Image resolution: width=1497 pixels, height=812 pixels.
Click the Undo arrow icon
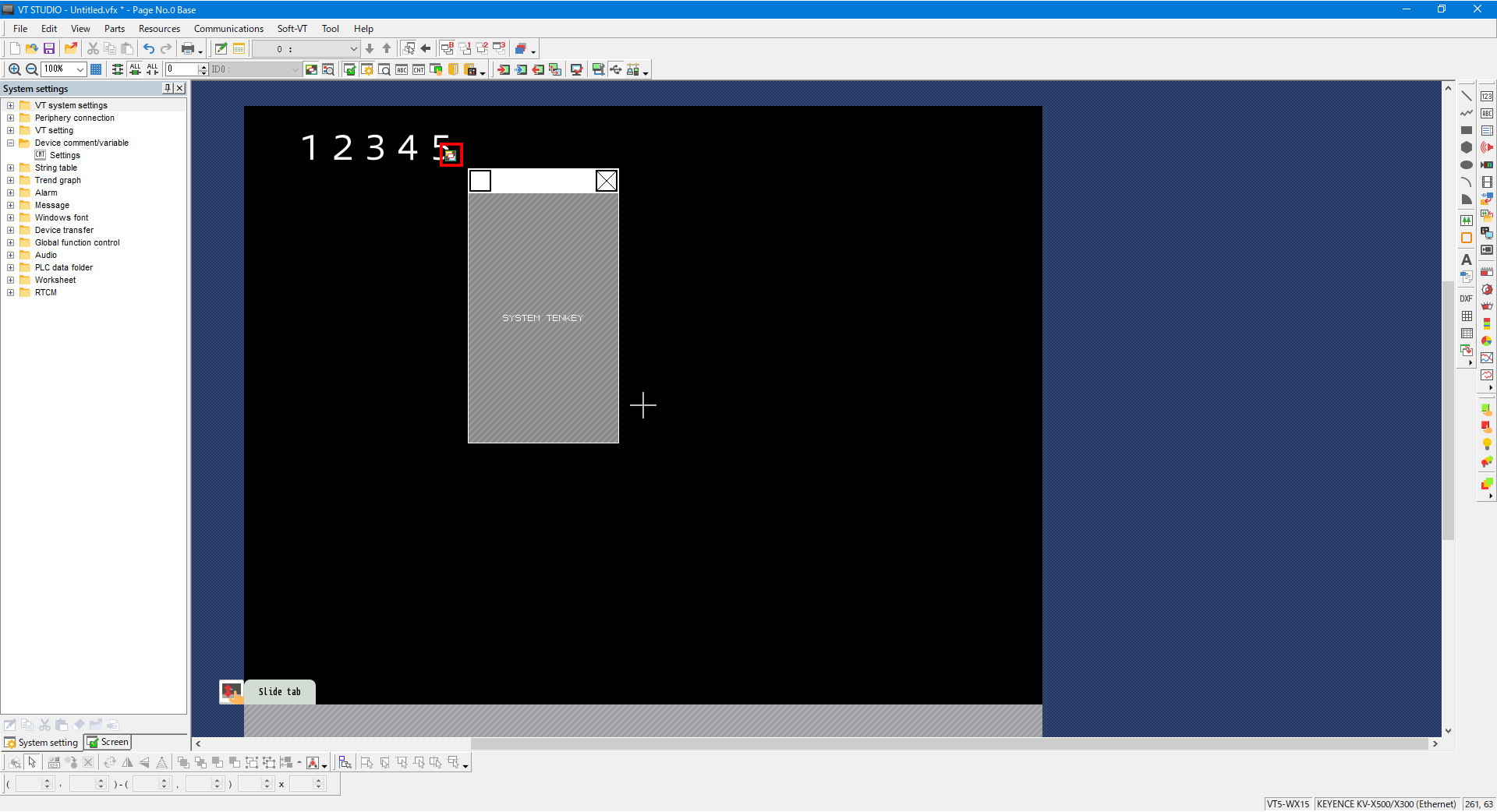coord(149,49)
